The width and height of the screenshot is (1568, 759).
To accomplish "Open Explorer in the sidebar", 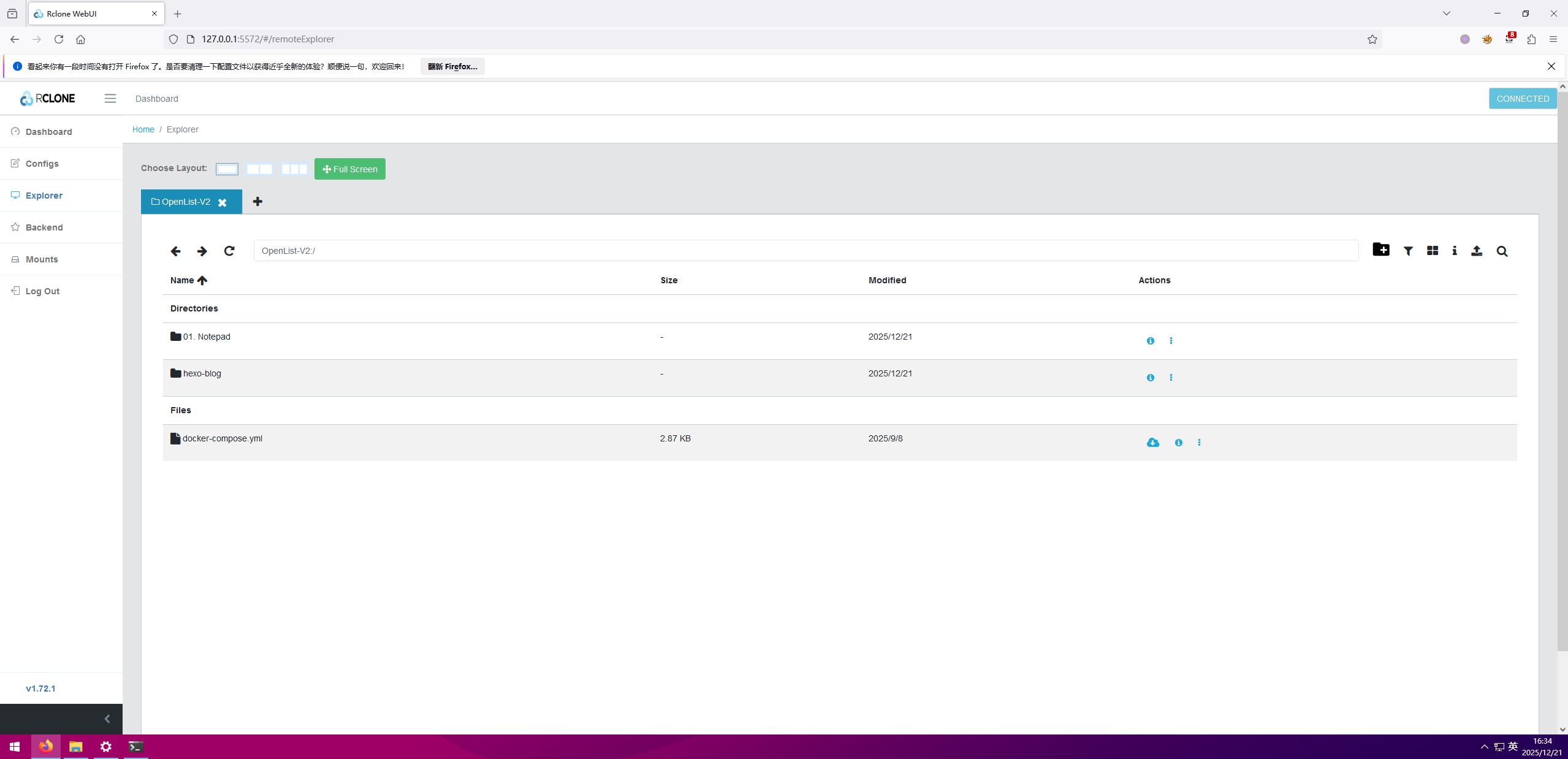I will click(x=61, y=196).
